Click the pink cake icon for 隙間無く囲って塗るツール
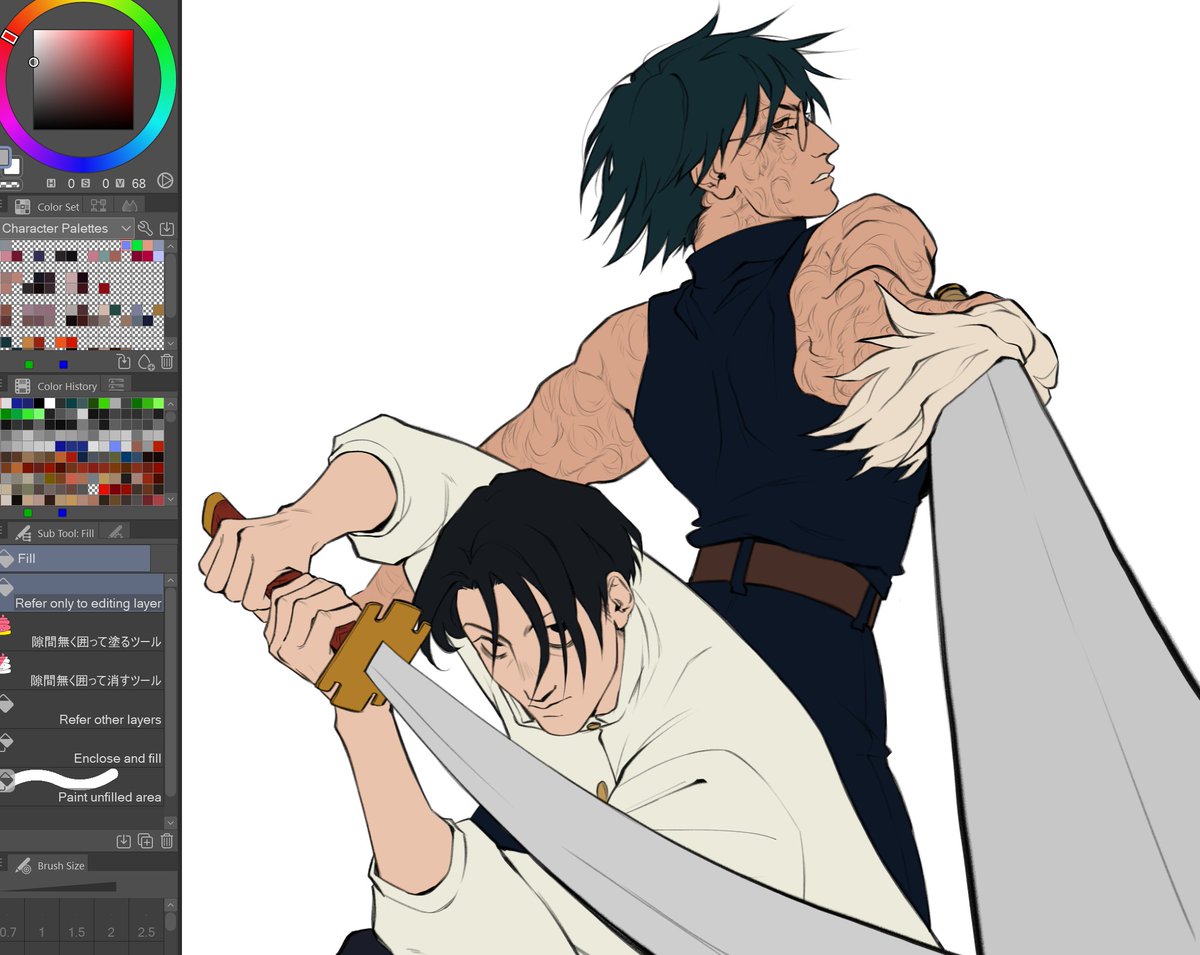Image resolution: width=1200 pixels, height=955 pixels. (x=5, y=625)
